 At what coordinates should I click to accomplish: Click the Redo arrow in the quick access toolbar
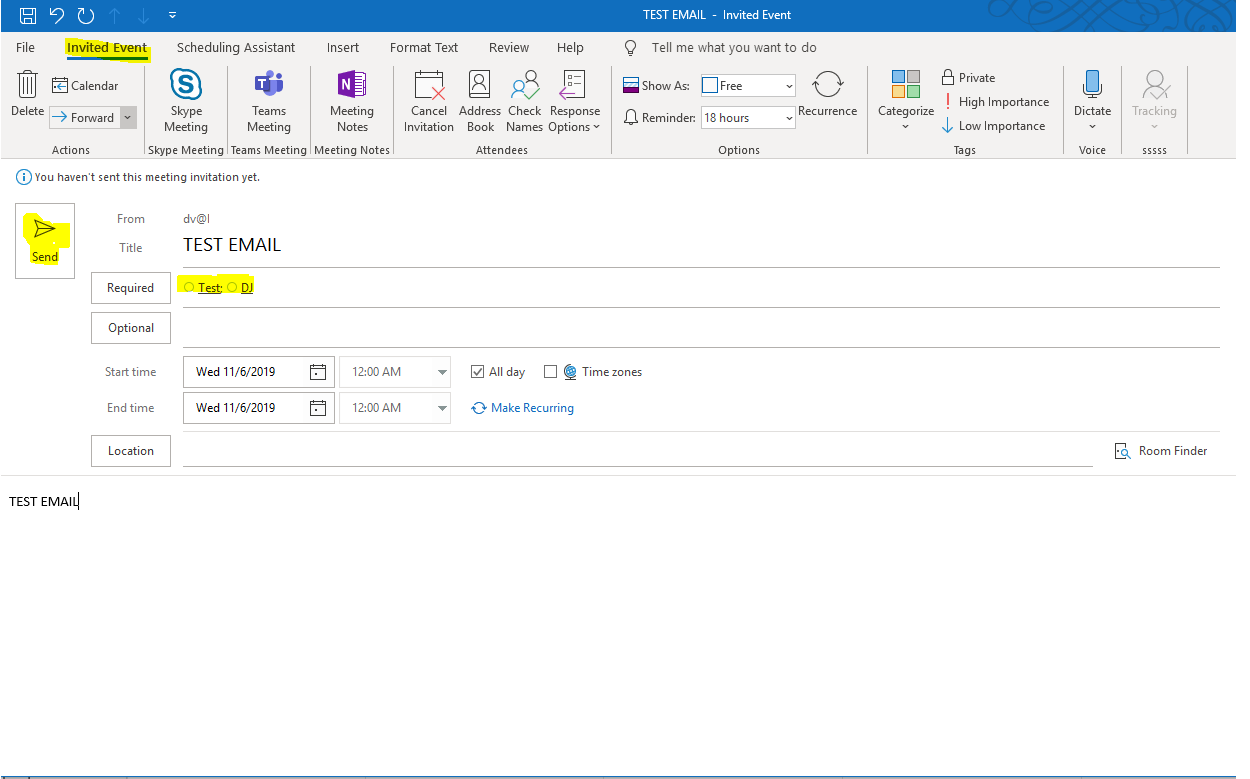[86, 15]
